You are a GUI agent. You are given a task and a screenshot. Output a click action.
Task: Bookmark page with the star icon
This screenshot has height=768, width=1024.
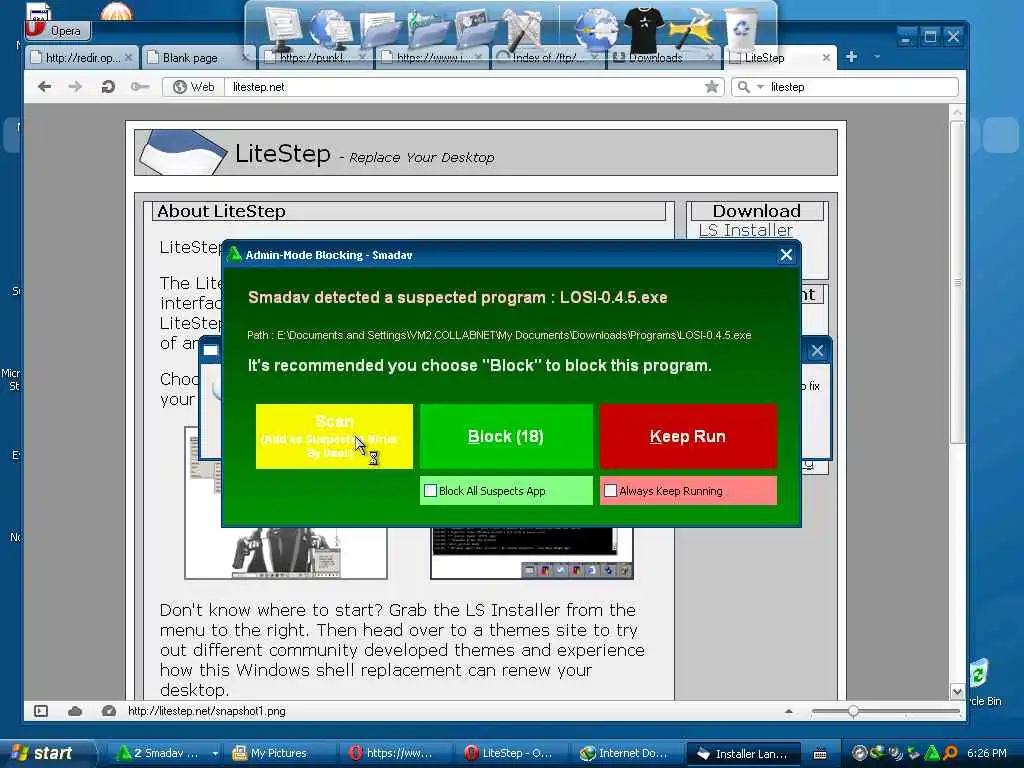tap(712, 87)
